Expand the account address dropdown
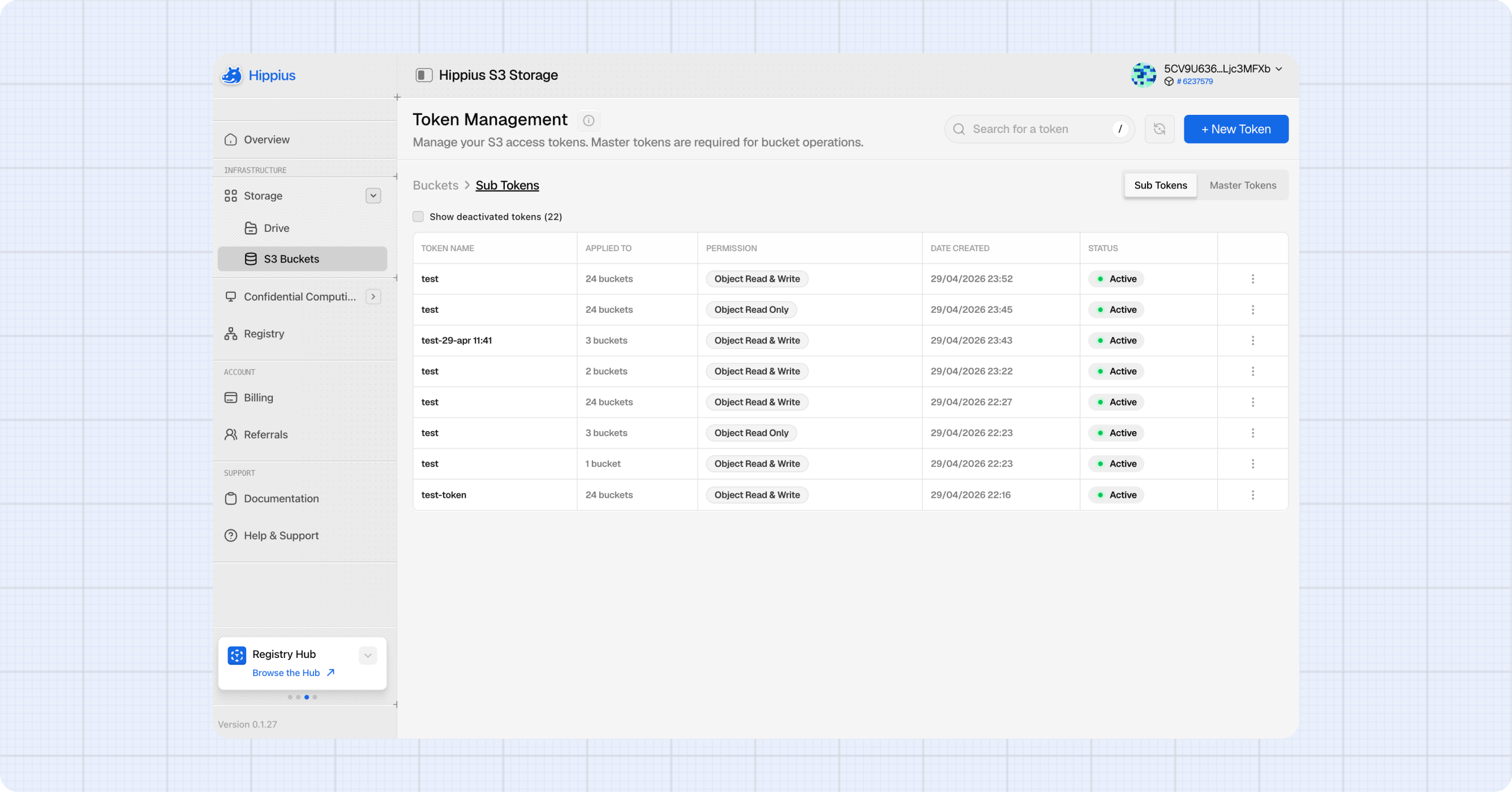The image size is (1512, 792). click(x=1279, y=68)
